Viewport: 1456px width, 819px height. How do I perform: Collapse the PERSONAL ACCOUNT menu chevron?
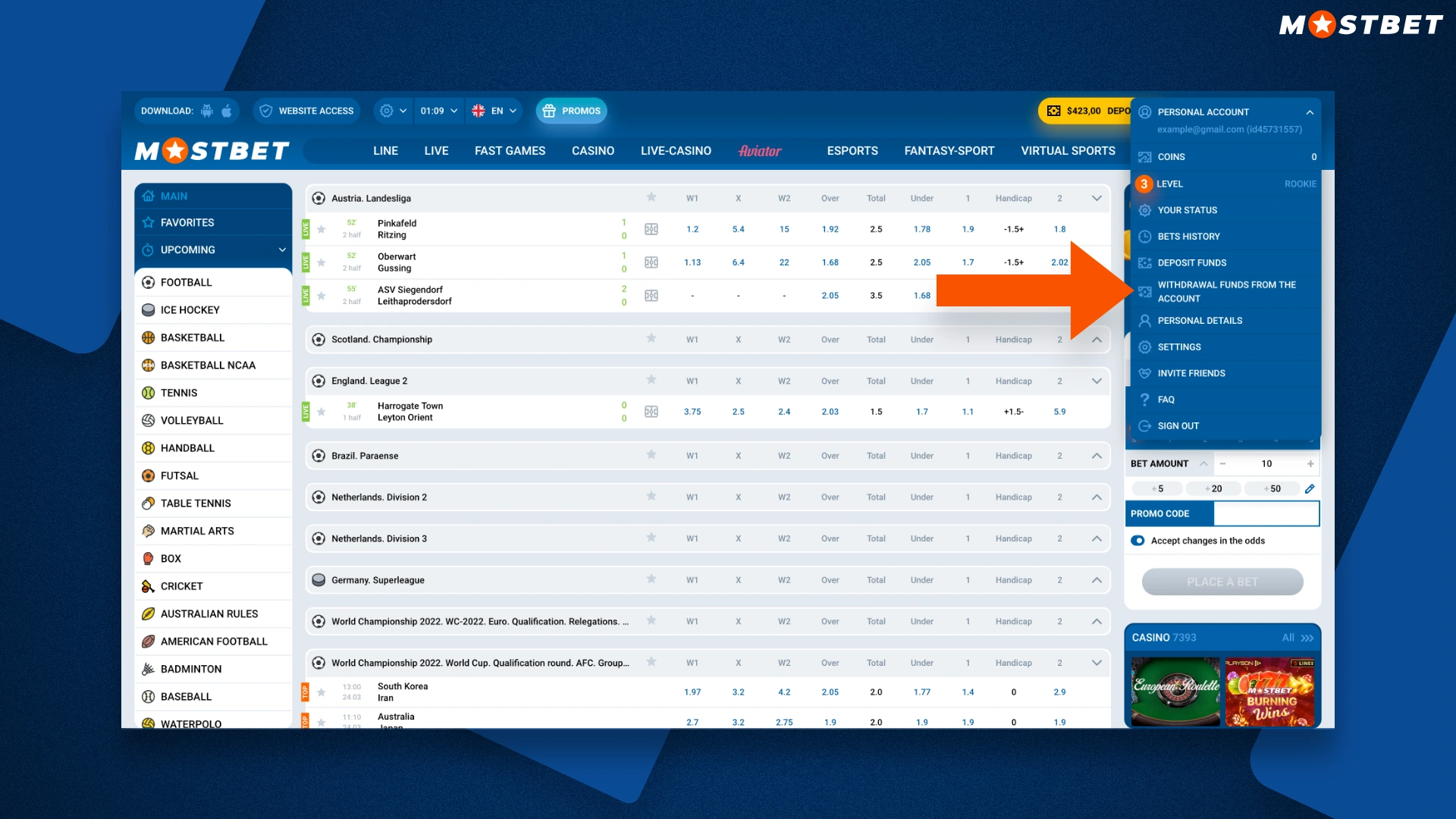1310,112
